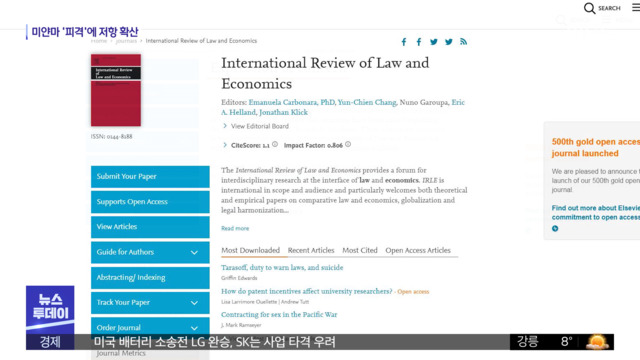Screen dimensions: 640x360
Task: Open Yun-Chien Chang editor link
Action: point(367,102)
